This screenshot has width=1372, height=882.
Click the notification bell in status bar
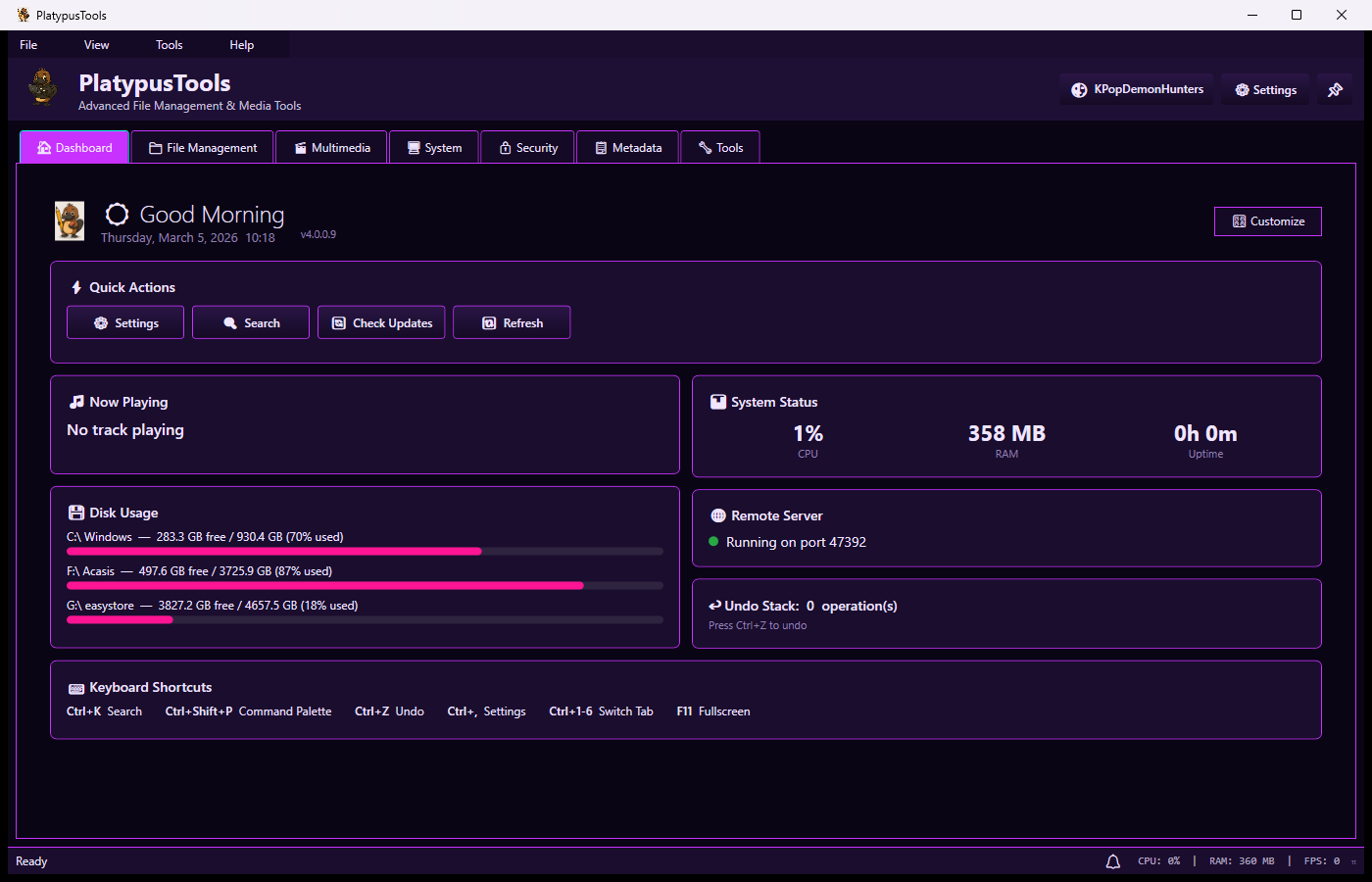tap(1113, 861)
